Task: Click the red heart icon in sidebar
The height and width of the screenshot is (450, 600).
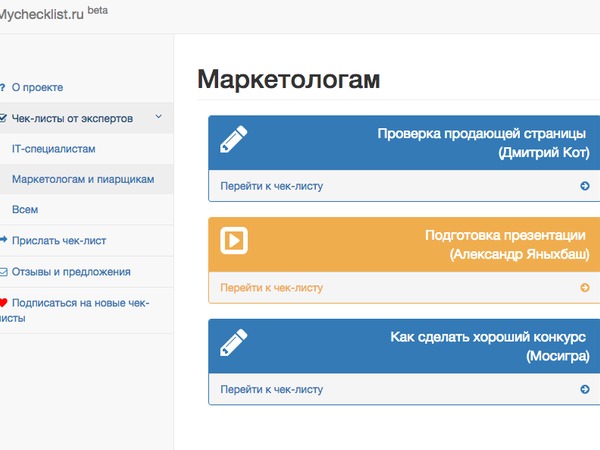Action: click(x=3, y=303)
